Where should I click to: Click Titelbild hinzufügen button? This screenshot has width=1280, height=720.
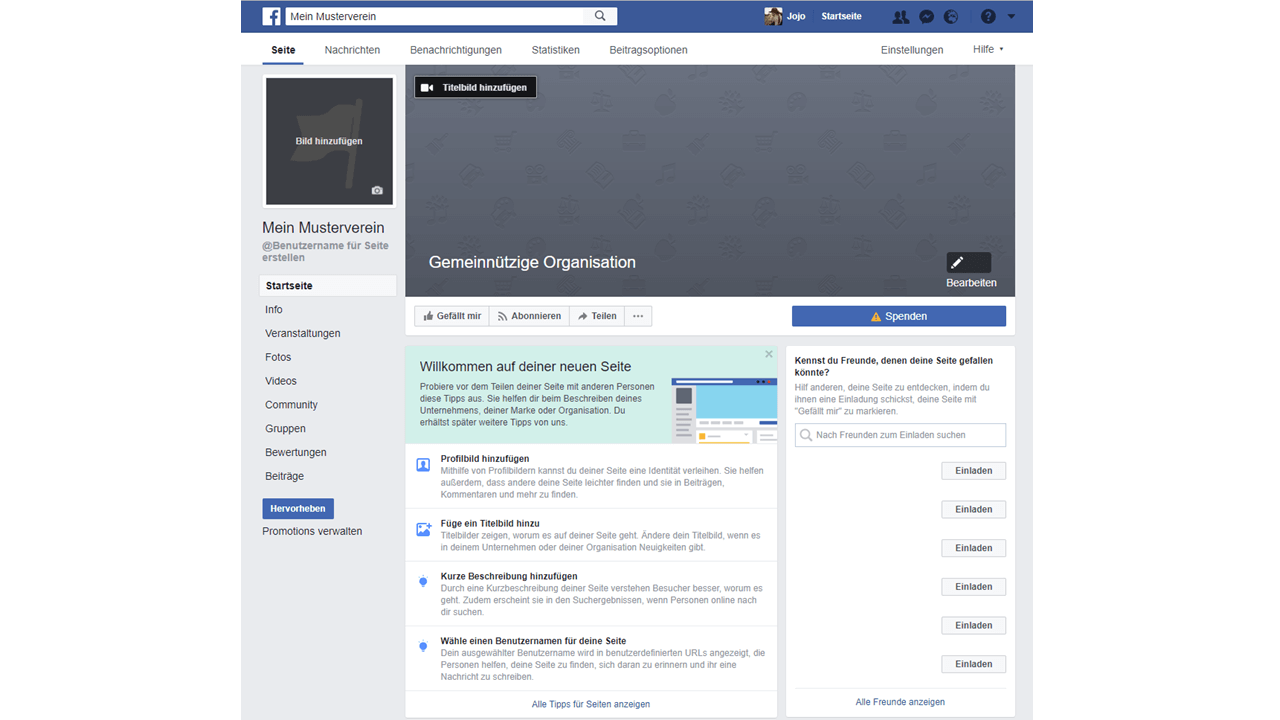coord(476,88)
